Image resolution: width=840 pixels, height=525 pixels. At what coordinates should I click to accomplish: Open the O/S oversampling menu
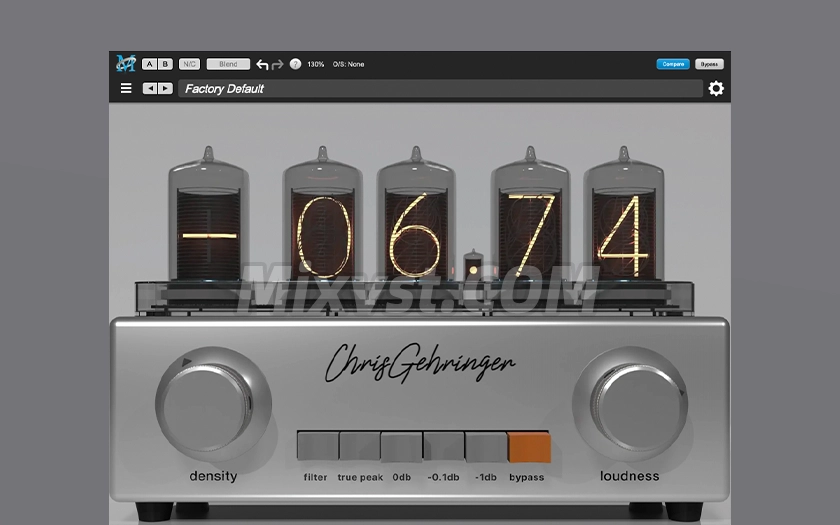pos(349,64)
